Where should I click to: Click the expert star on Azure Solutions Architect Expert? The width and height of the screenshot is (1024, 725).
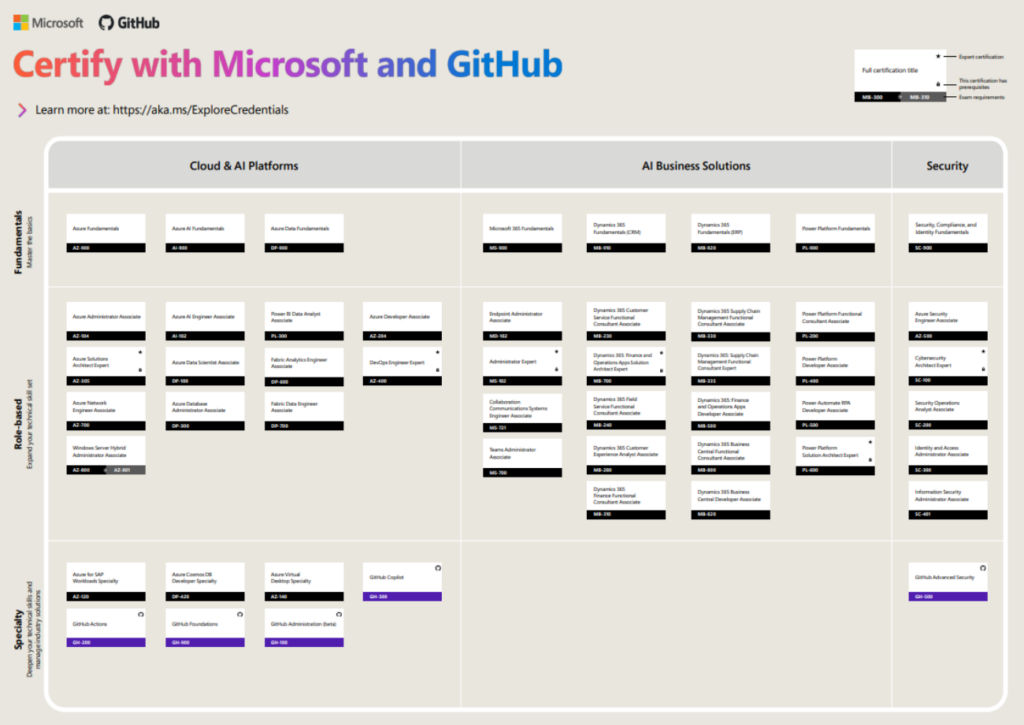(139, 352)
